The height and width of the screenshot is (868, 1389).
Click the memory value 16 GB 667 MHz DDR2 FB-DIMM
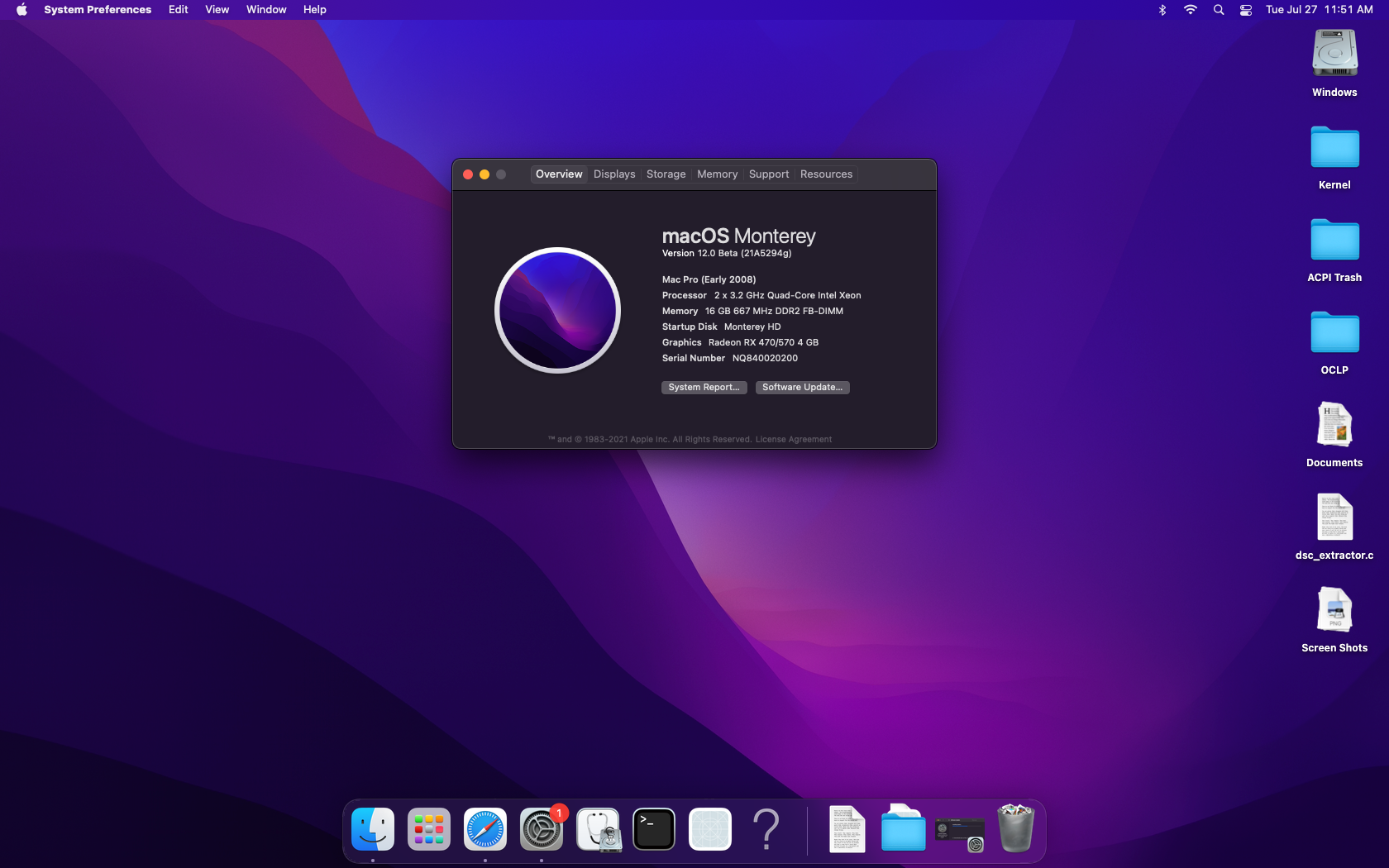coord(774,312)
